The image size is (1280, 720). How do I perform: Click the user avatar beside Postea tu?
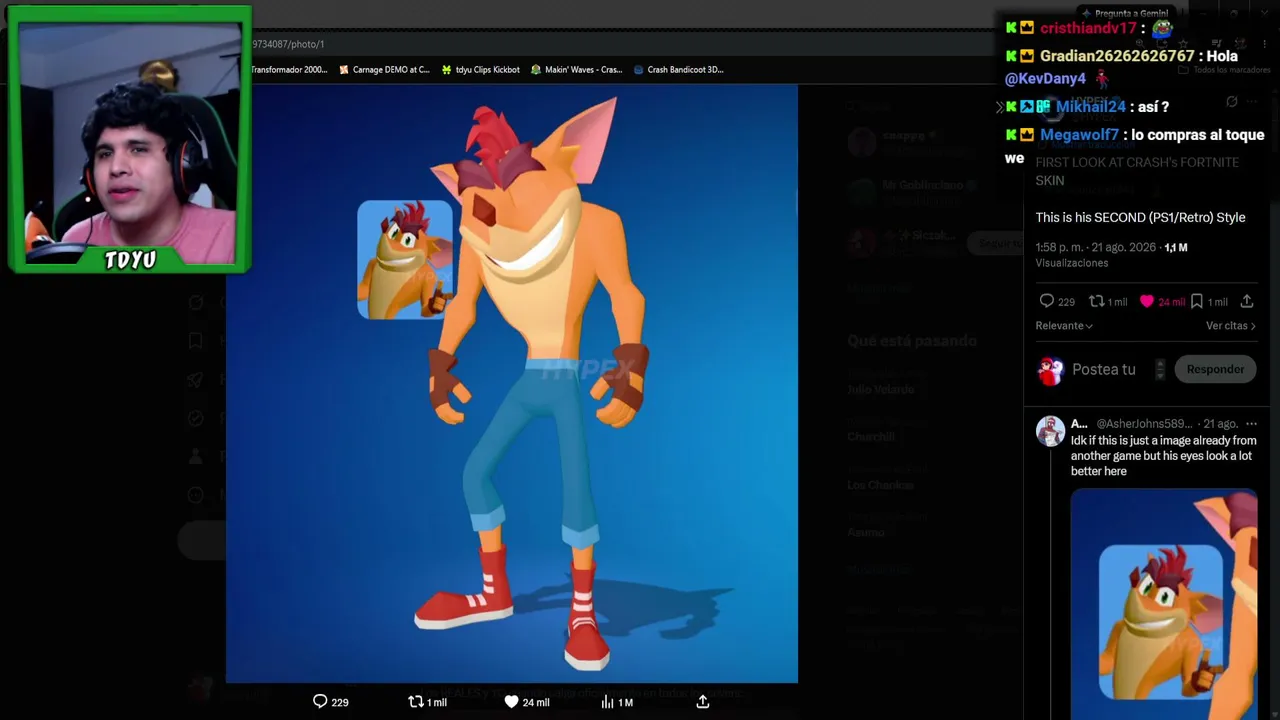click(x=1050, y=371)
